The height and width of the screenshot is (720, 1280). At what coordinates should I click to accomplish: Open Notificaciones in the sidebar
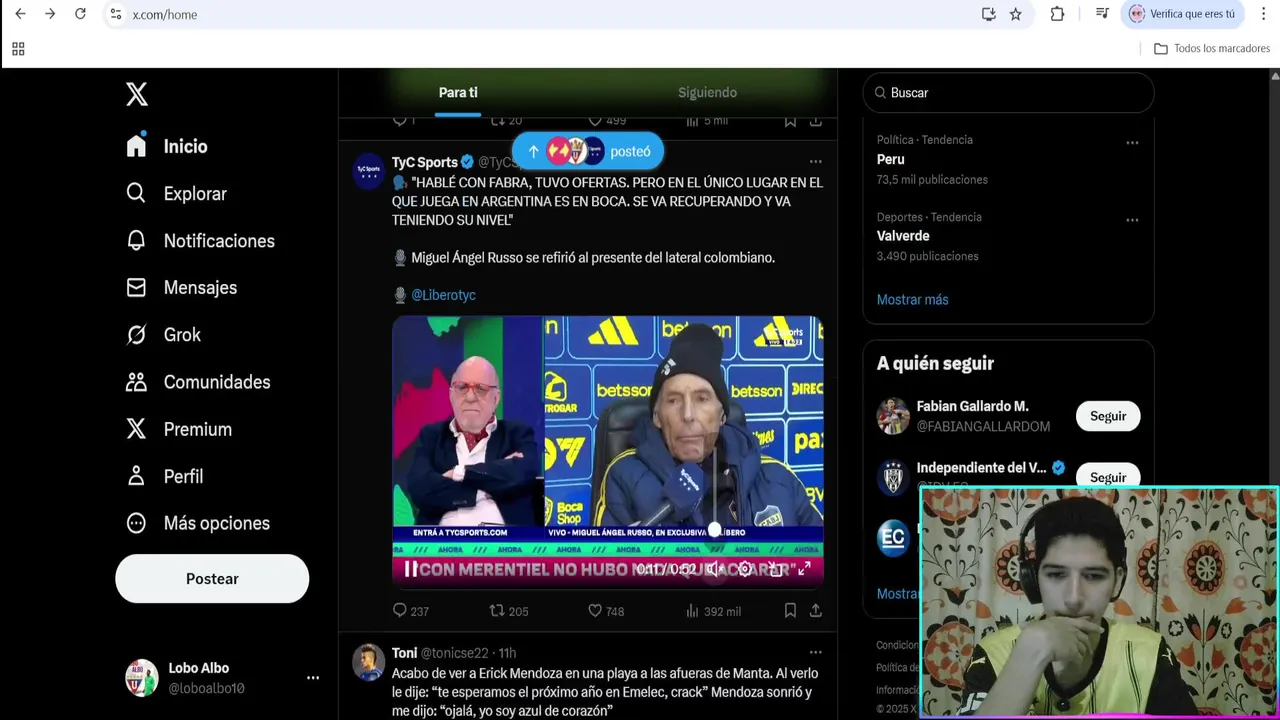[x=200, y=241]
